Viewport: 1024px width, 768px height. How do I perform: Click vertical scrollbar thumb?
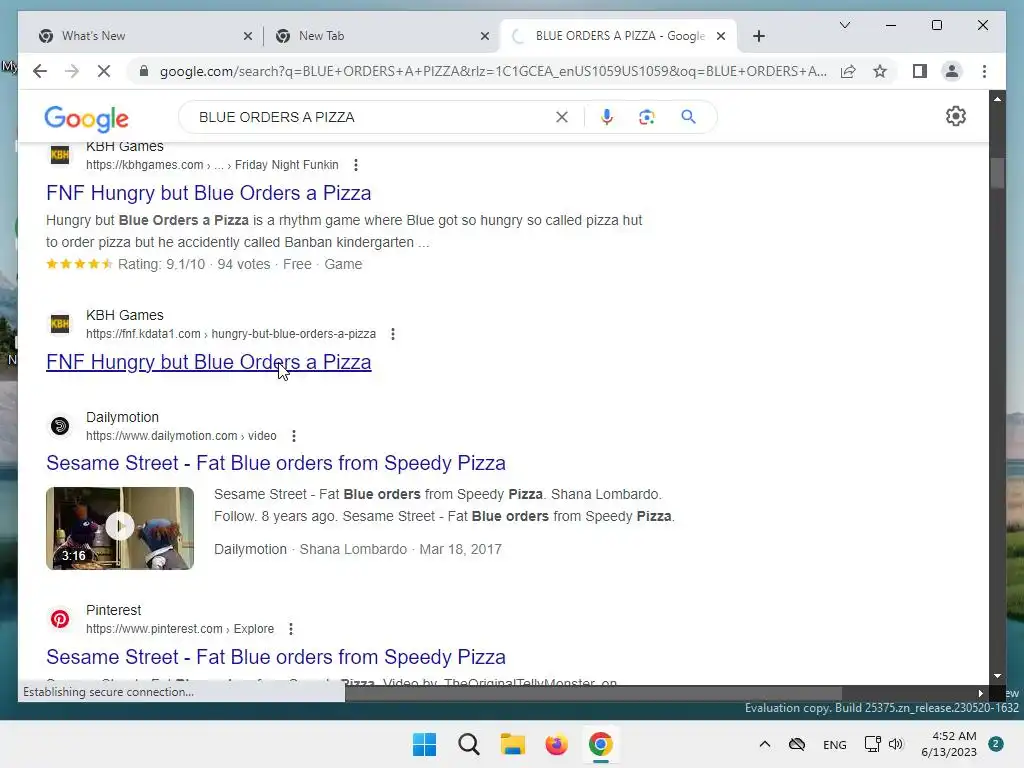click(x=997, y=173)
